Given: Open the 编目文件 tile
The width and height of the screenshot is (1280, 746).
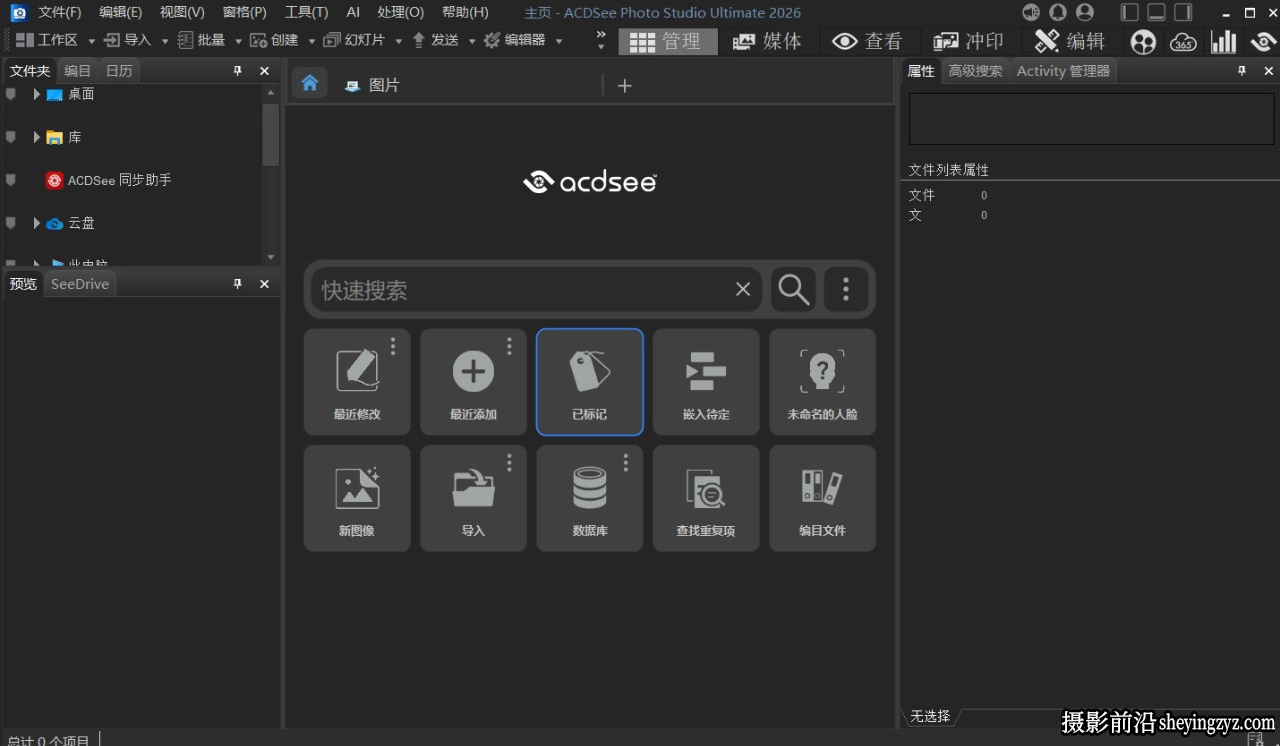Looking at the screenshot, I should (822, 498).
